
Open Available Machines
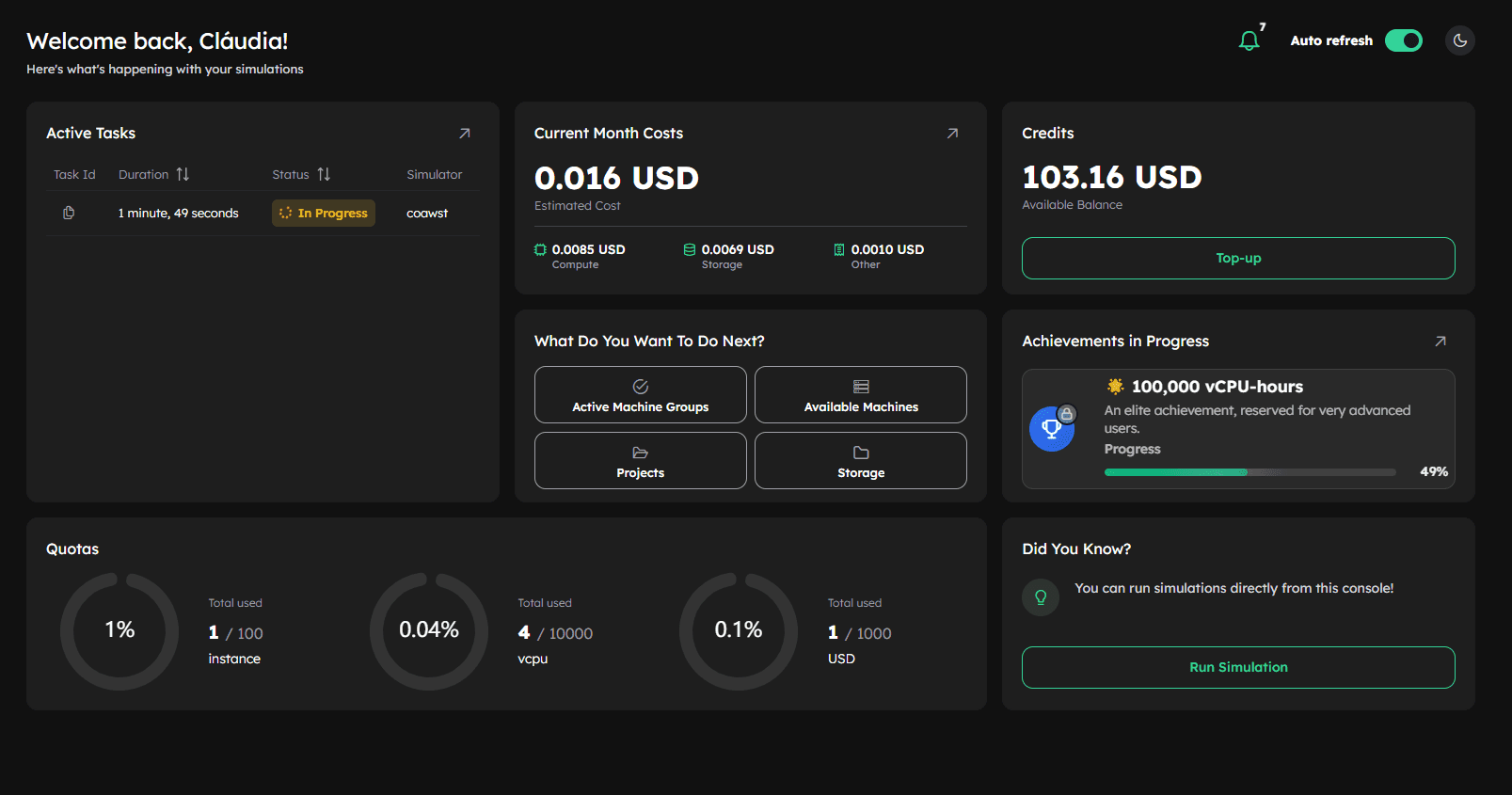point(861,395)
